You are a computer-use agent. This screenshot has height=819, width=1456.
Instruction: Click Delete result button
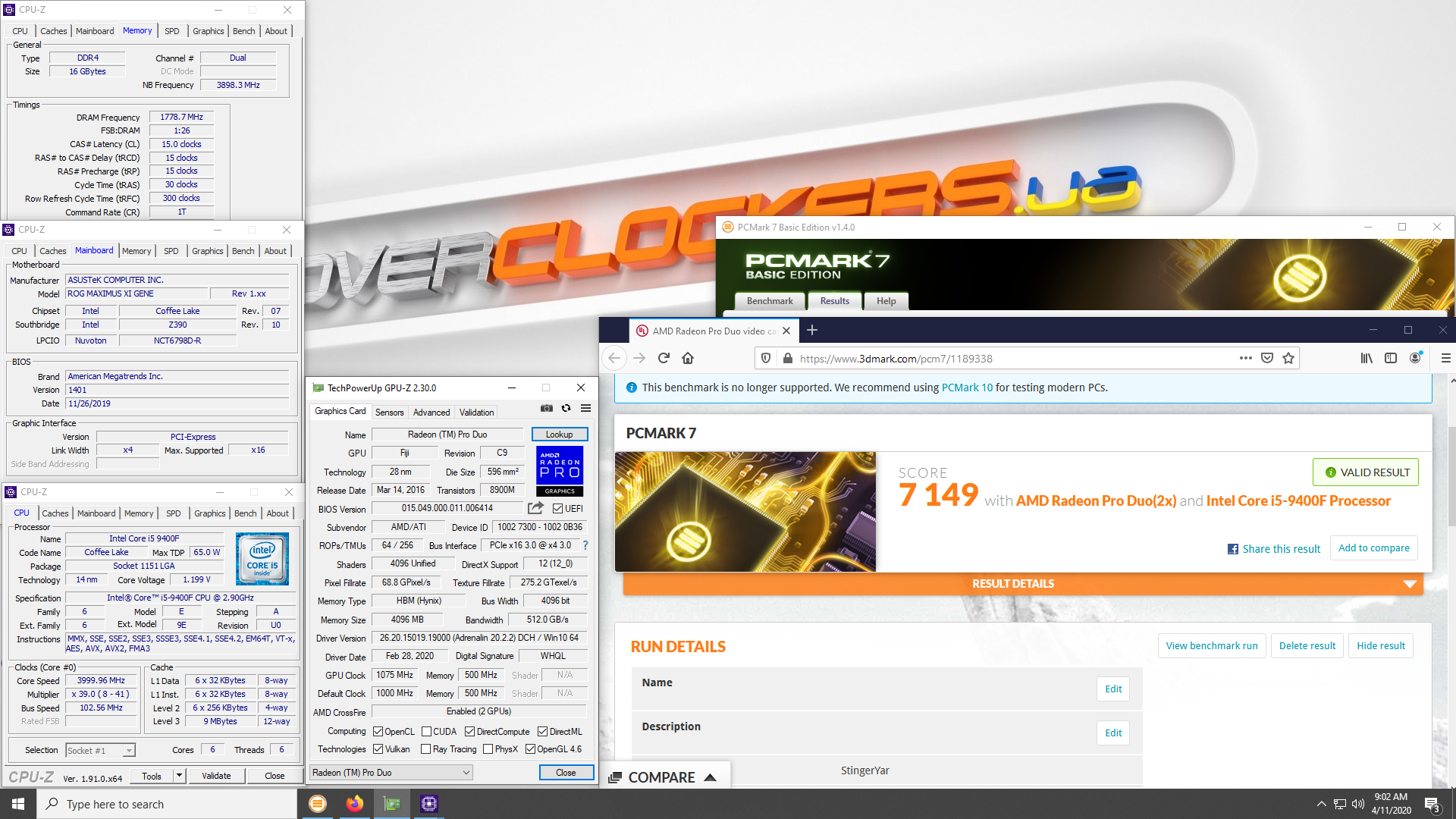coord(1307,646)
